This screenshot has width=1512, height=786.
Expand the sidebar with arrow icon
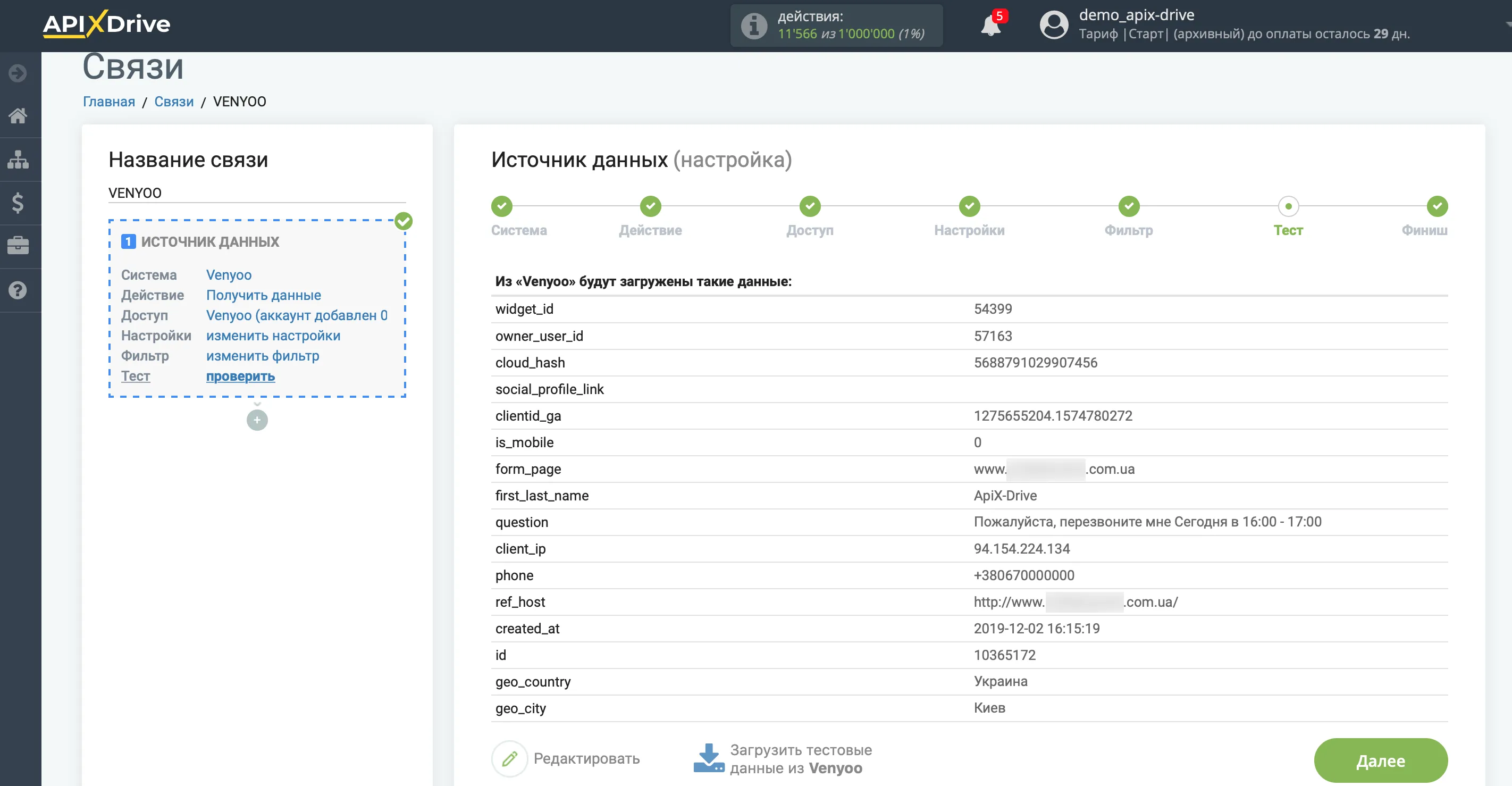18,73
